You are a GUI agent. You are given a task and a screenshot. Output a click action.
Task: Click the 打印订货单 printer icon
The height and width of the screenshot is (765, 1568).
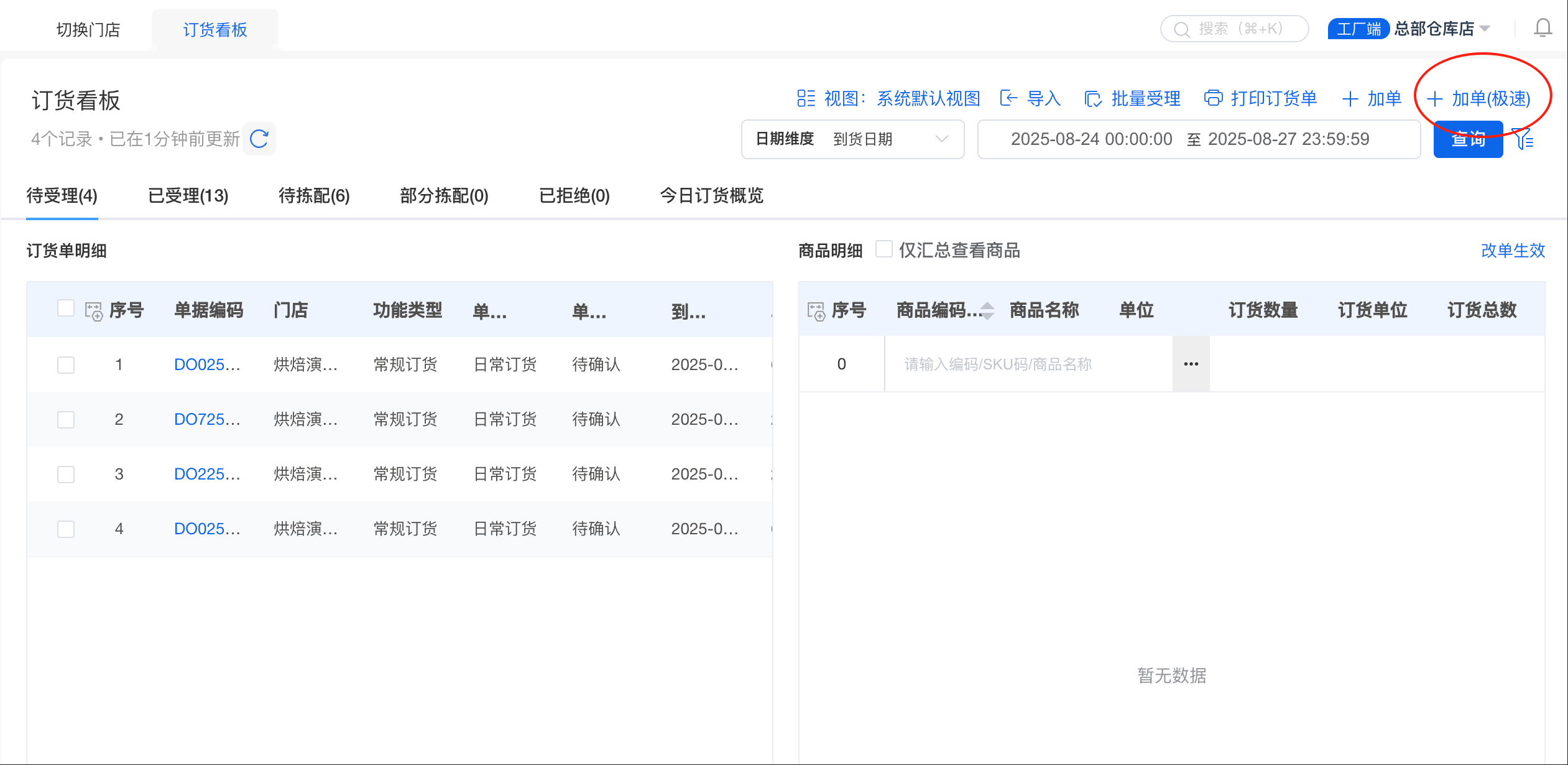(x=1213, y=98)
